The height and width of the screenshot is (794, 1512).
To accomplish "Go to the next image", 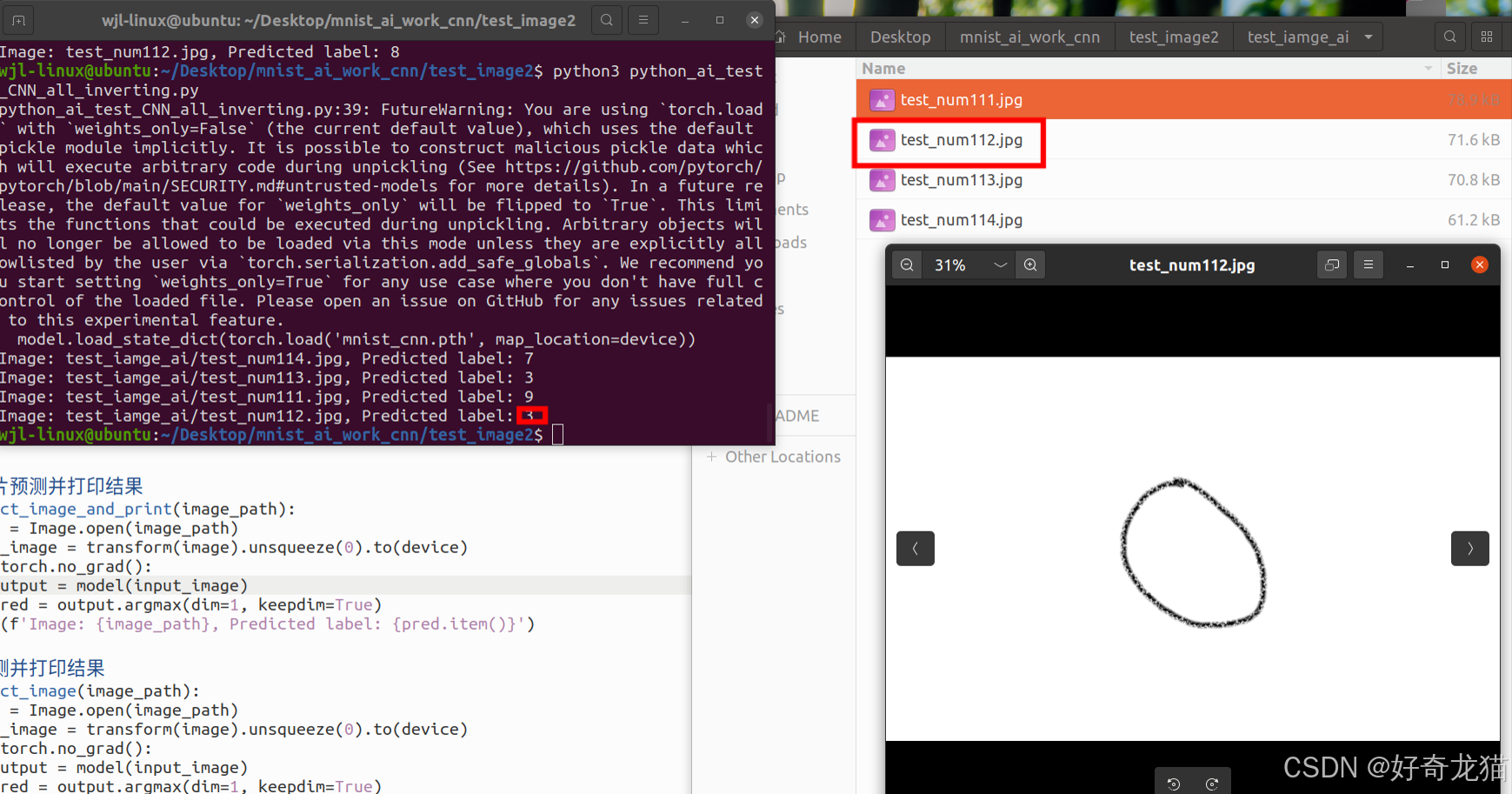I will [1470, 549].
